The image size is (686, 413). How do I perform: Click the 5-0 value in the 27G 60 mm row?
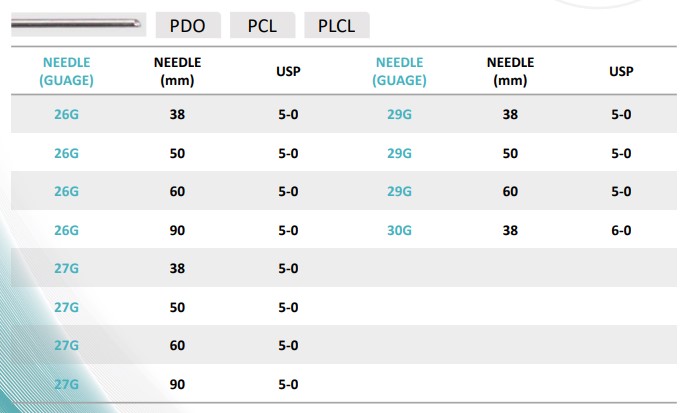pos(288,345)
